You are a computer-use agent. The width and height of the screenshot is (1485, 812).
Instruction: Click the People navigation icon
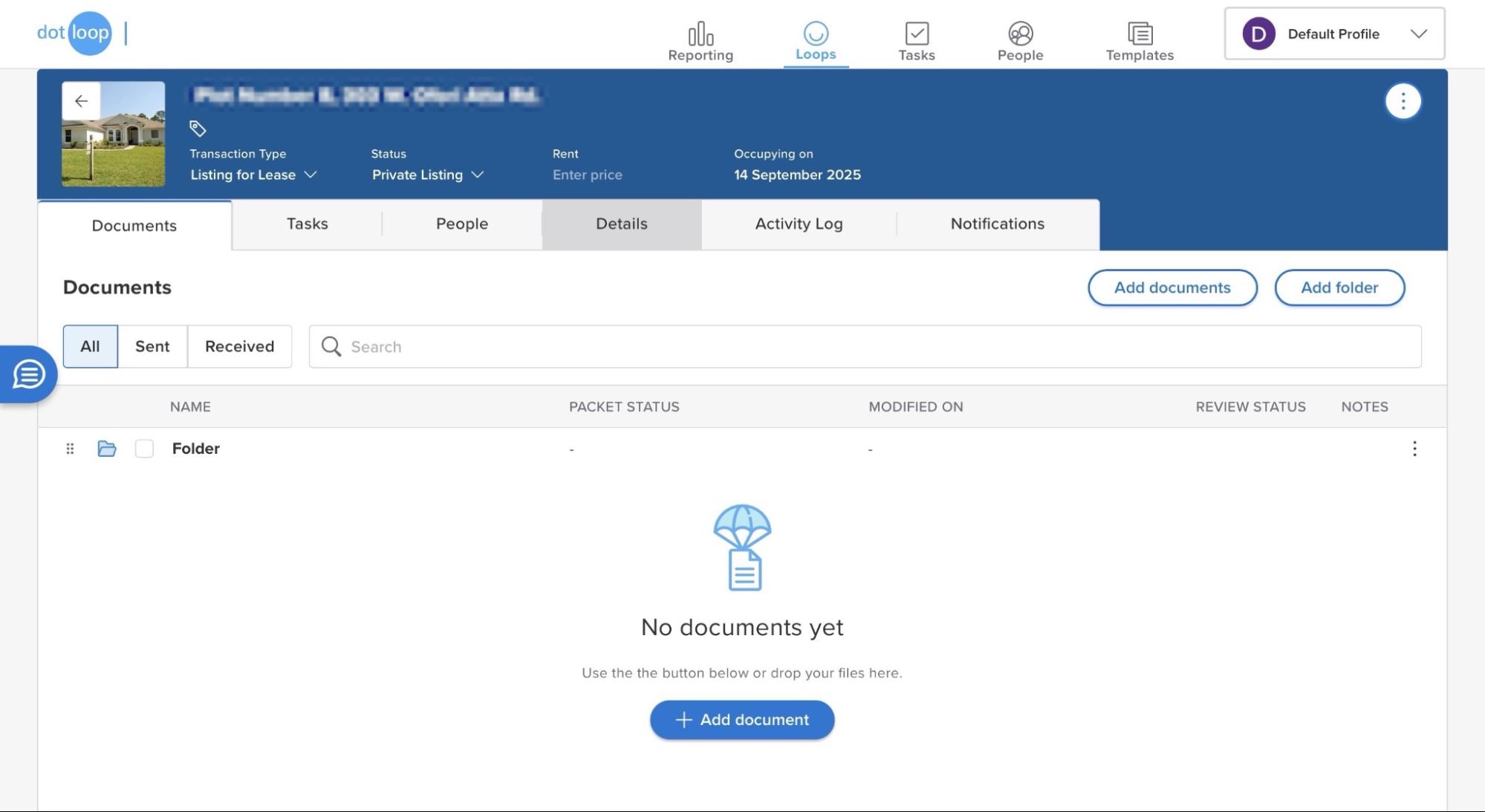tap(1019, 33)
